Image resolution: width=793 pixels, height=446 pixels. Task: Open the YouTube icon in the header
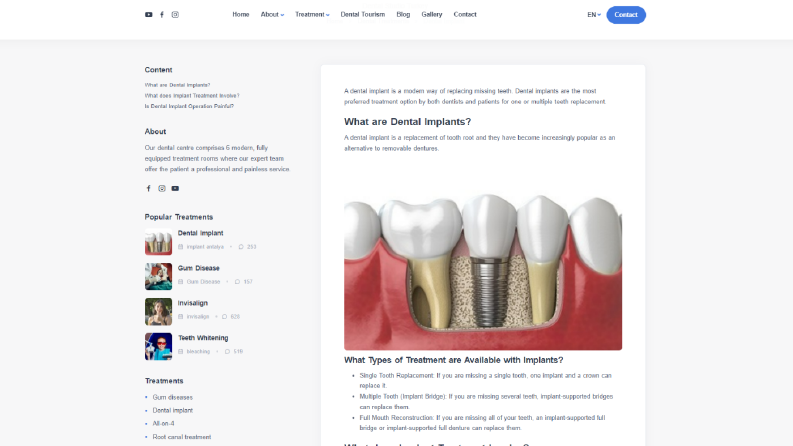coord(149,15)
